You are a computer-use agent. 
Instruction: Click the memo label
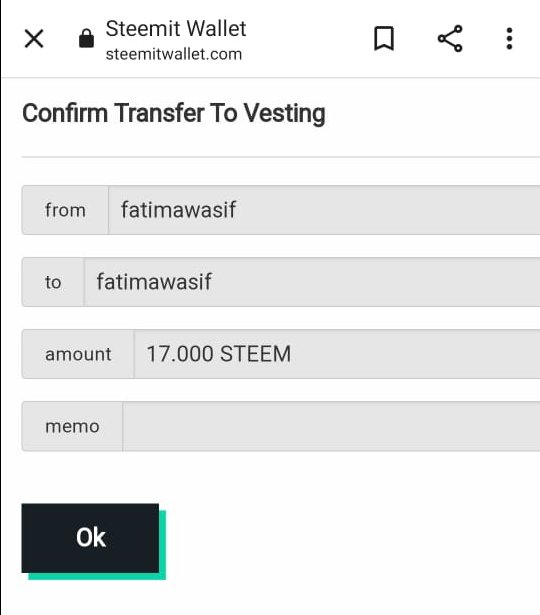click(72, 426)
